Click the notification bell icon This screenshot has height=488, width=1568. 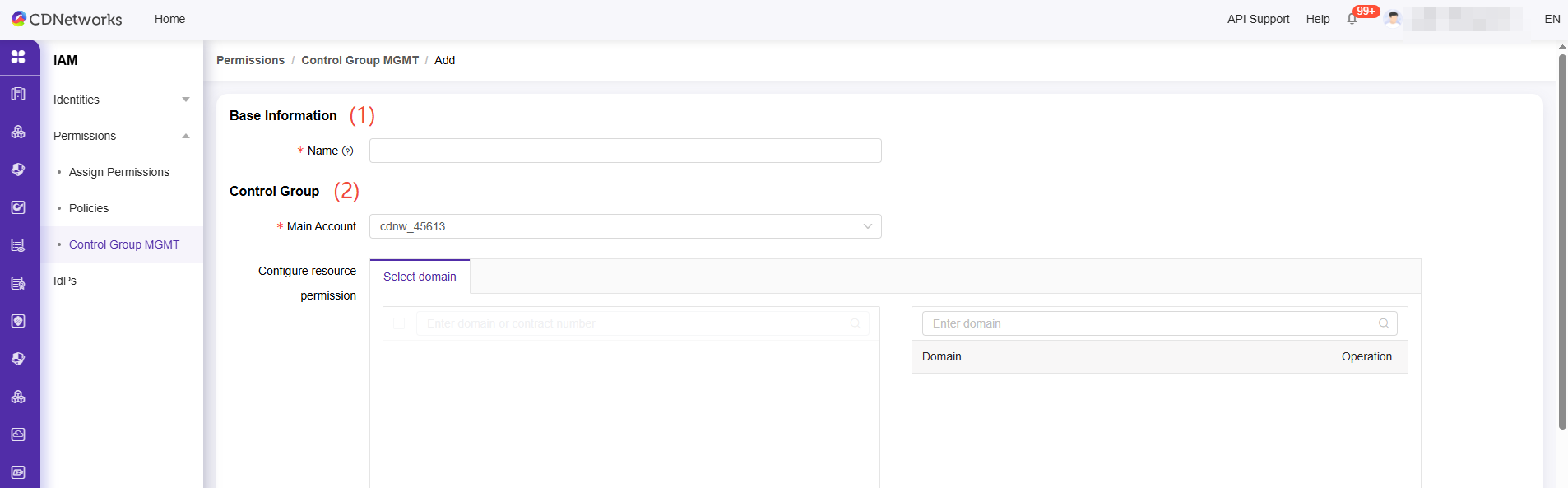(1352, 19)
